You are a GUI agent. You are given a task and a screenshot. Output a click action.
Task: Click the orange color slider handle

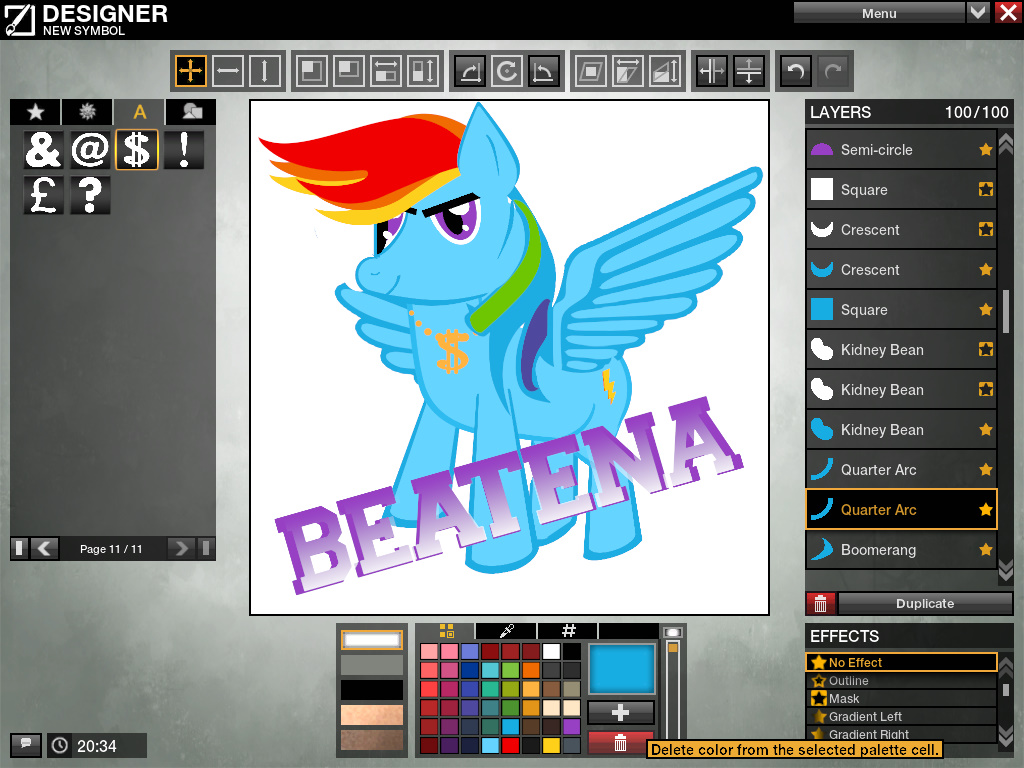click(x=673, y=648)
